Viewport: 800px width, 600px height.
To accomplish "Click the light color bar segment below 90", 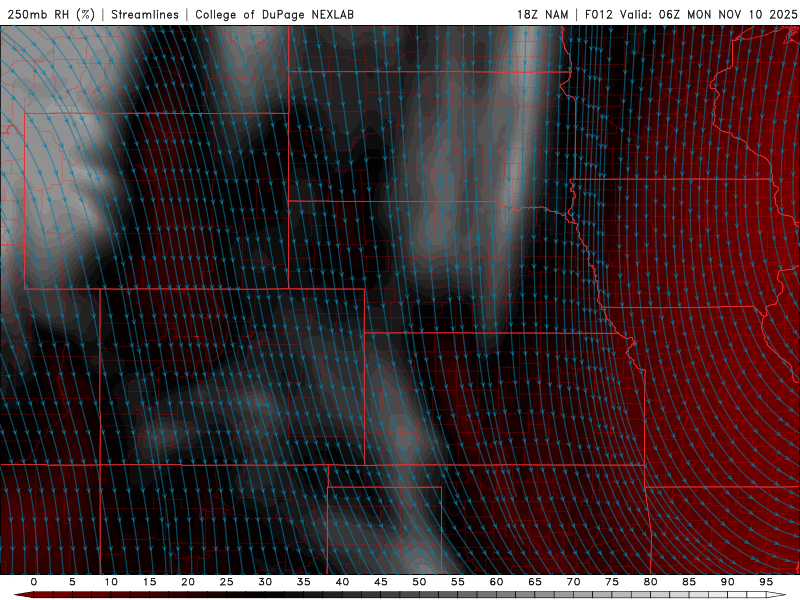I will (727, 595).
